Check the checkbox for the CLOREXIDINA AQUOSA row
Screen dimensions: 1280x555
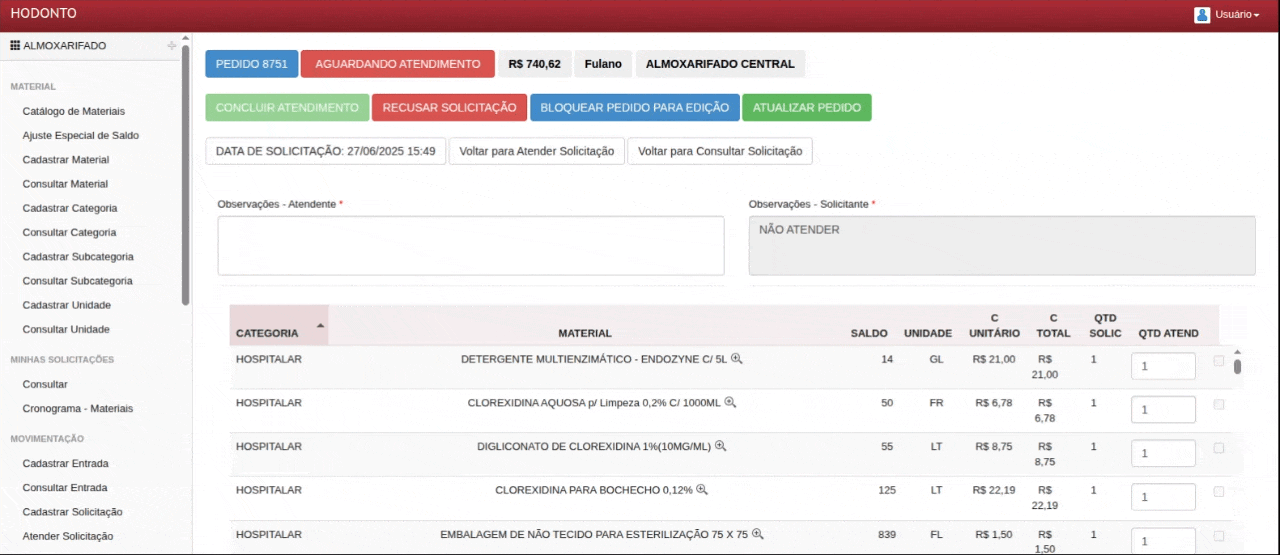pos(1218,405)
